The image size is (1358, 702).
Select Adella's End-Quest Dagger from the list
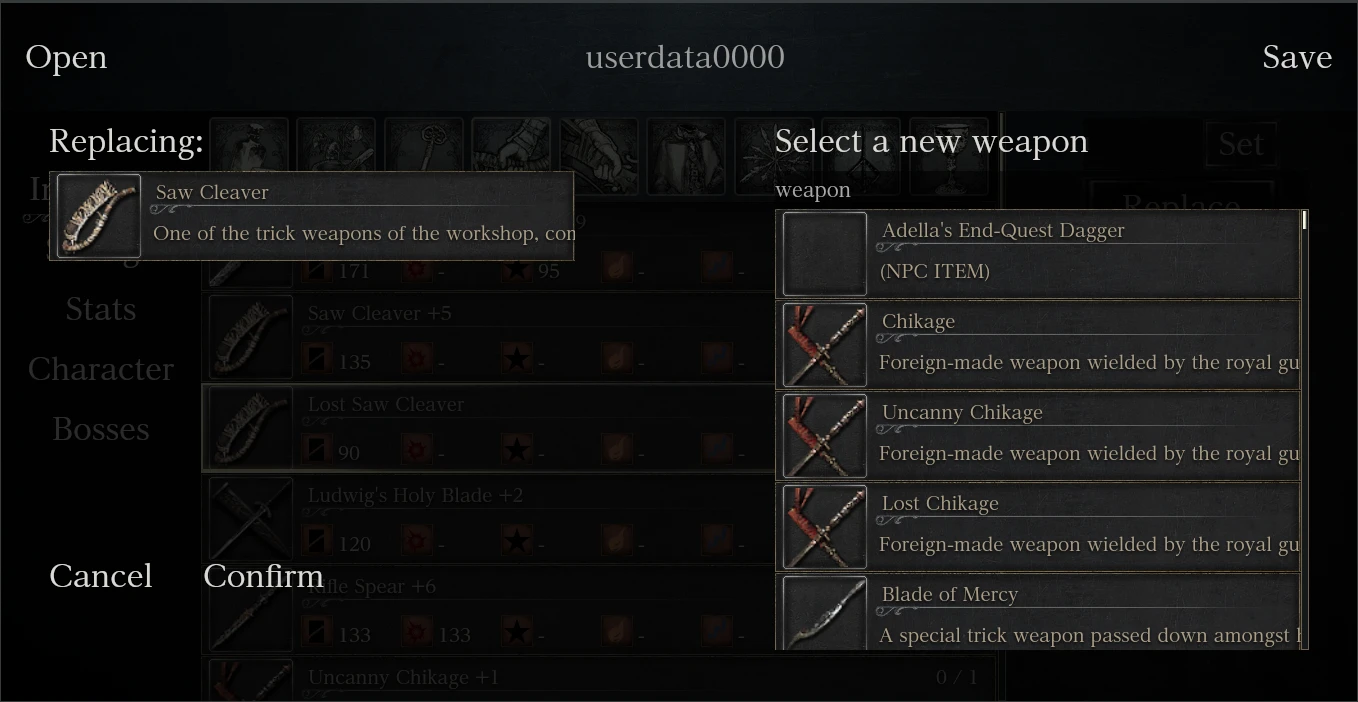(1038, 254)
